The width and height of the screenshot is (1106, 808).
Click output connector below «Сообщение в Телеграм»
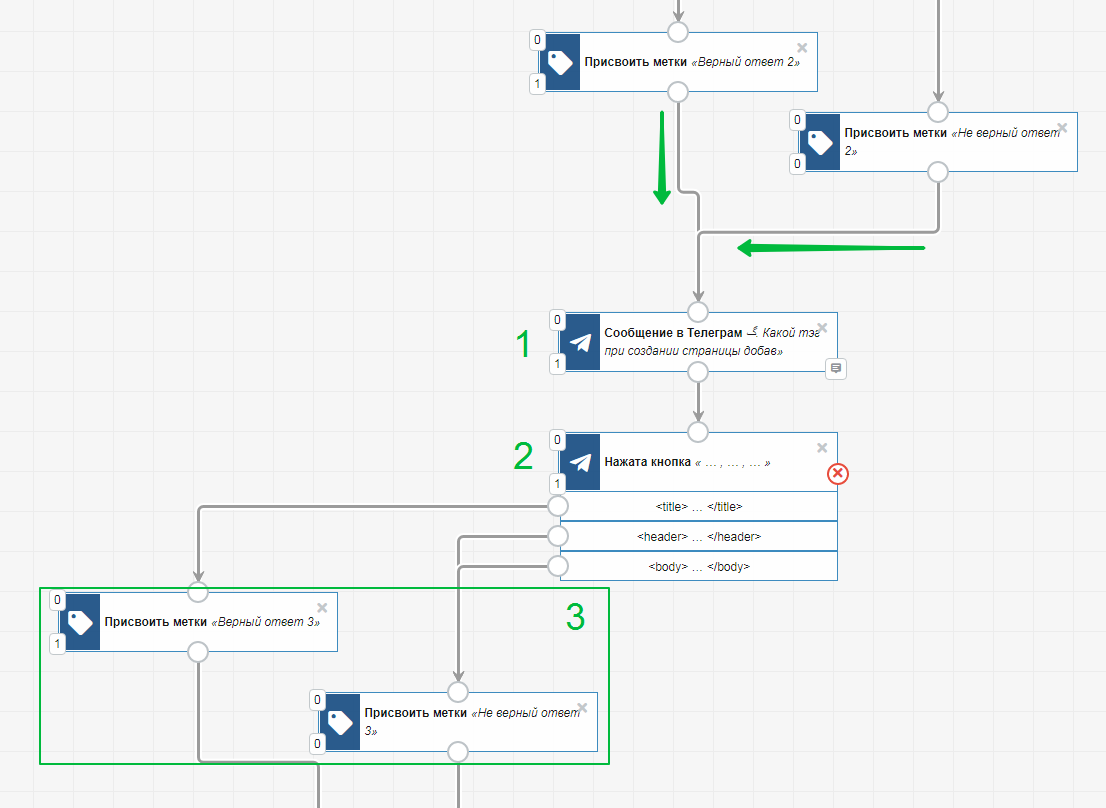point(698,372)
